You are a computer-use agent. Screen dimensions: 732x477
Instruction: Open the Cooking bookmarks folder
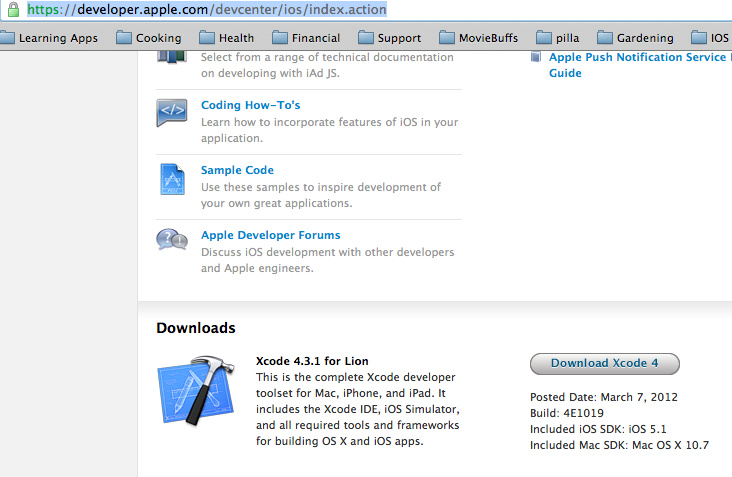point(148,38)
